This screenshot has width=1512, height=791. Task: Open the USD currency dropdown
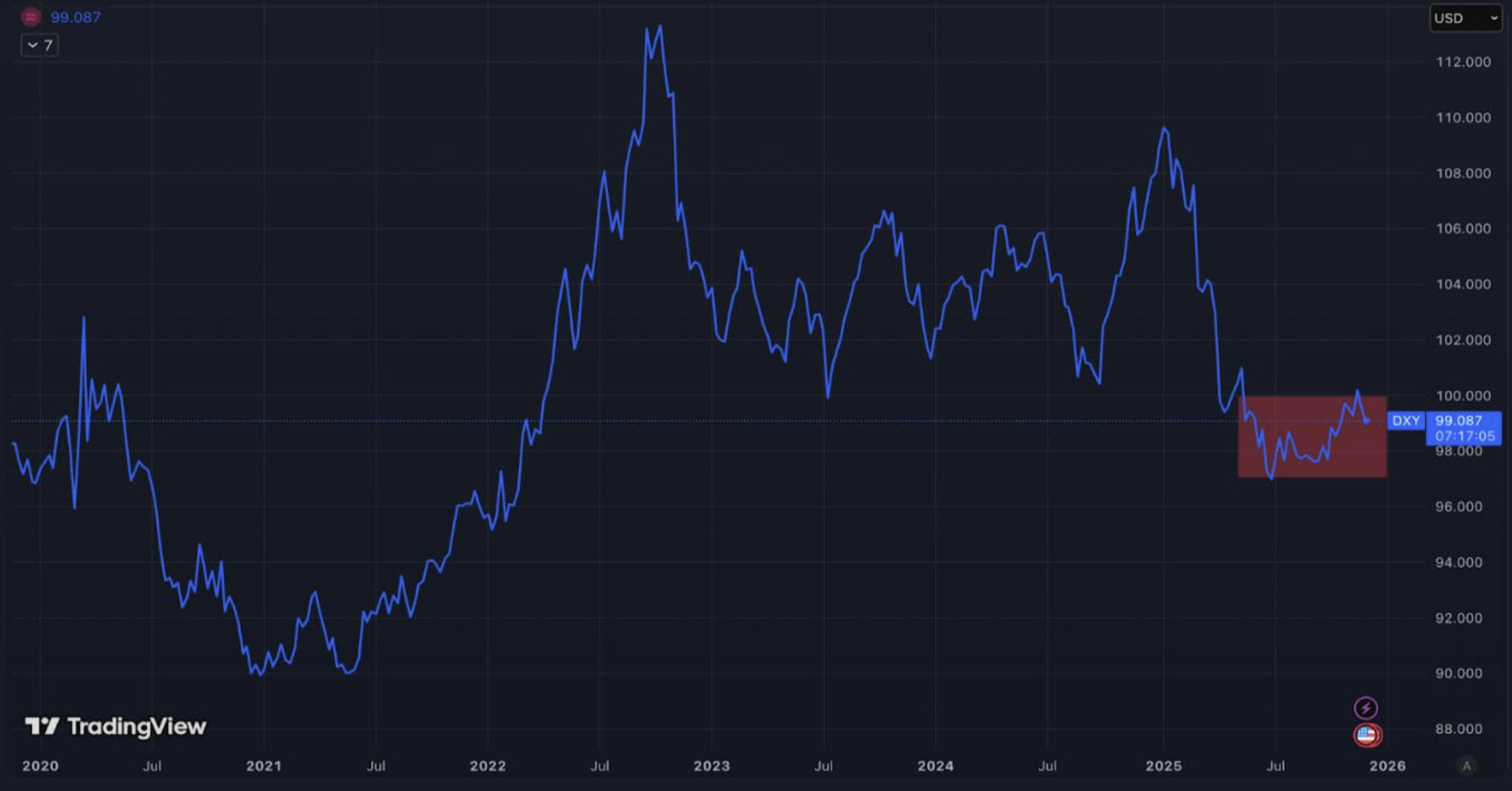pyautogui.click(x=1465, y=18)
